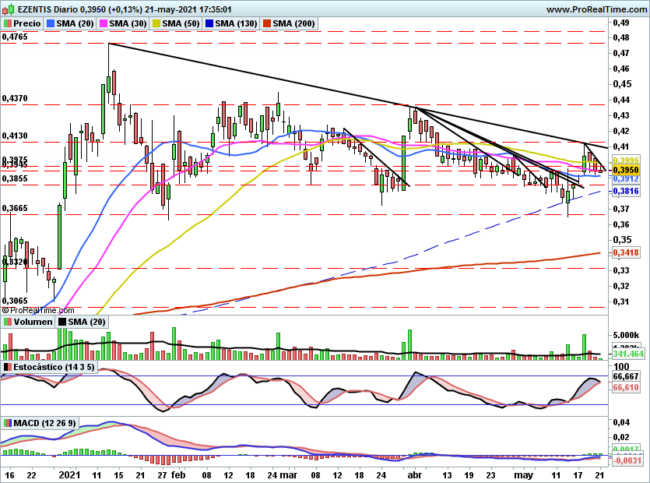Screen dimensions: 650x483
Task: Click the 0,3950 current price tag
Action: (x=625, y=170)
